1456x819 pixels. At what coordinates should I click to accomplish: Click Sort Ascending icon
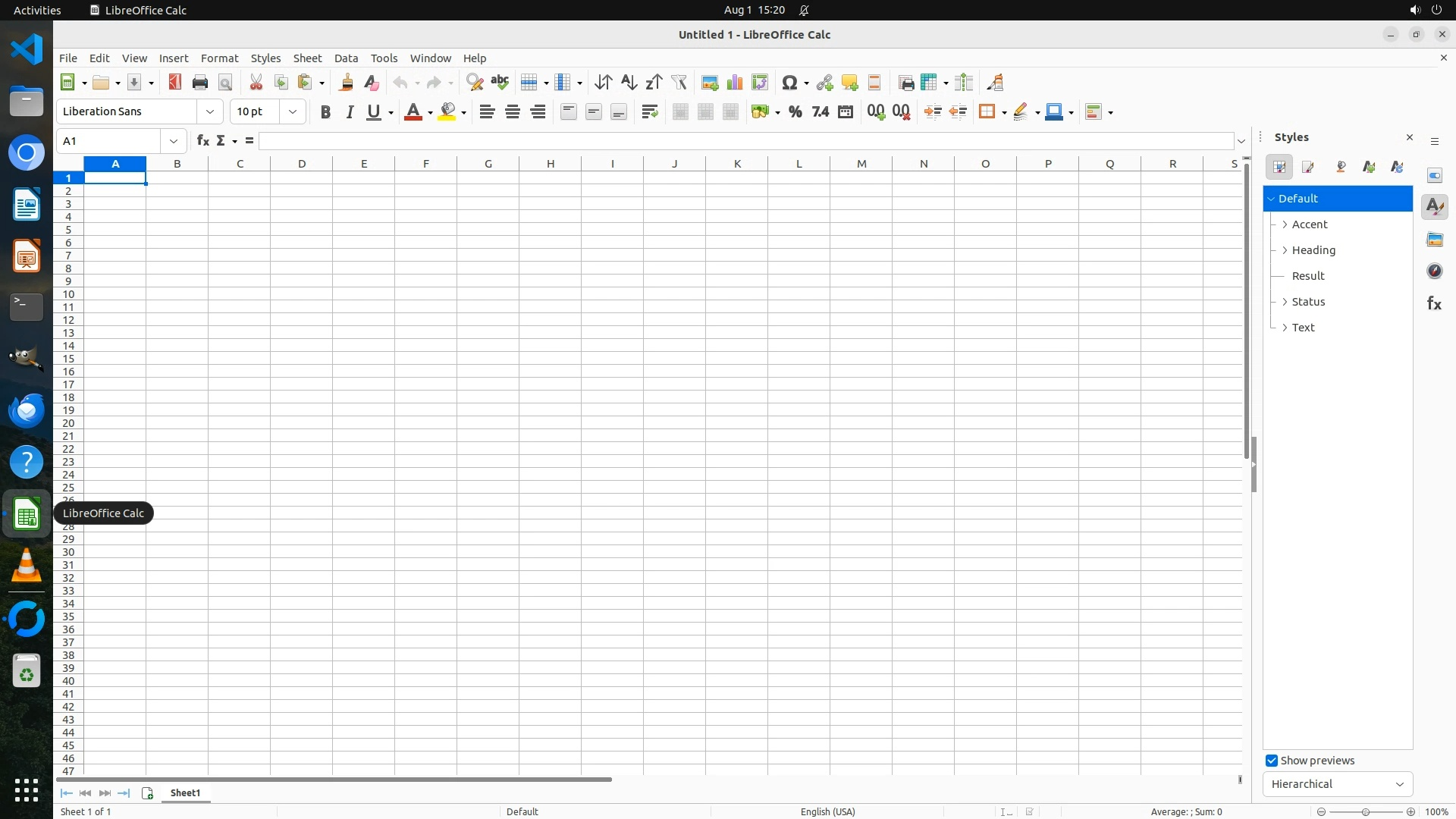pos(629,83)
